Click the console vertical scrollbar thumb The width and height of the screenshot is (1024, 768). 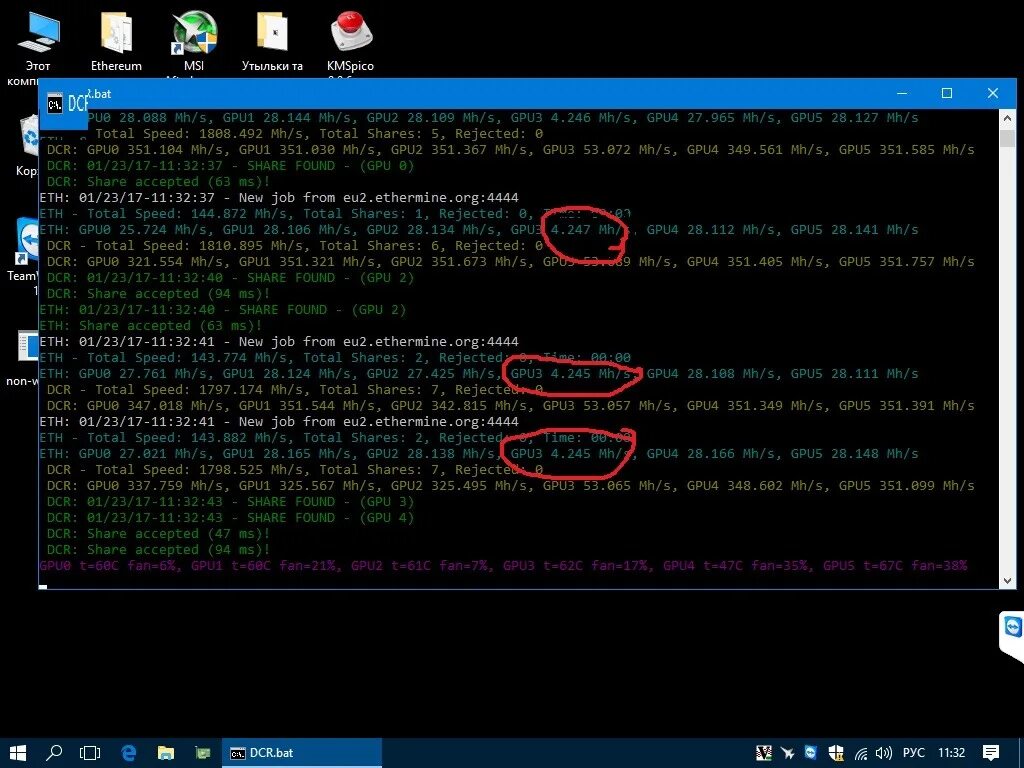1007,138
